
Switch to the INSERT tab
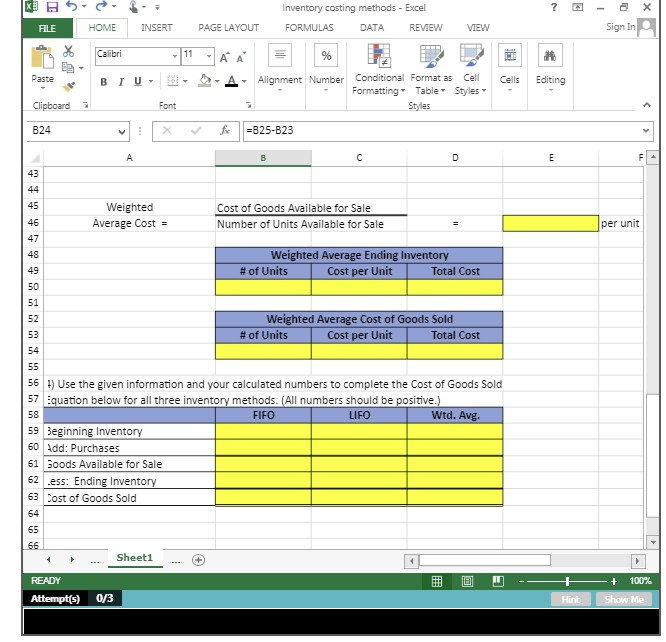157,28
